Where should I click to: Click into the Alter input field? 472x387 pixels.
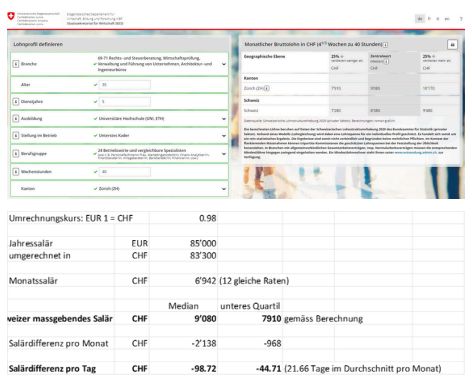[x=125, y=85]
